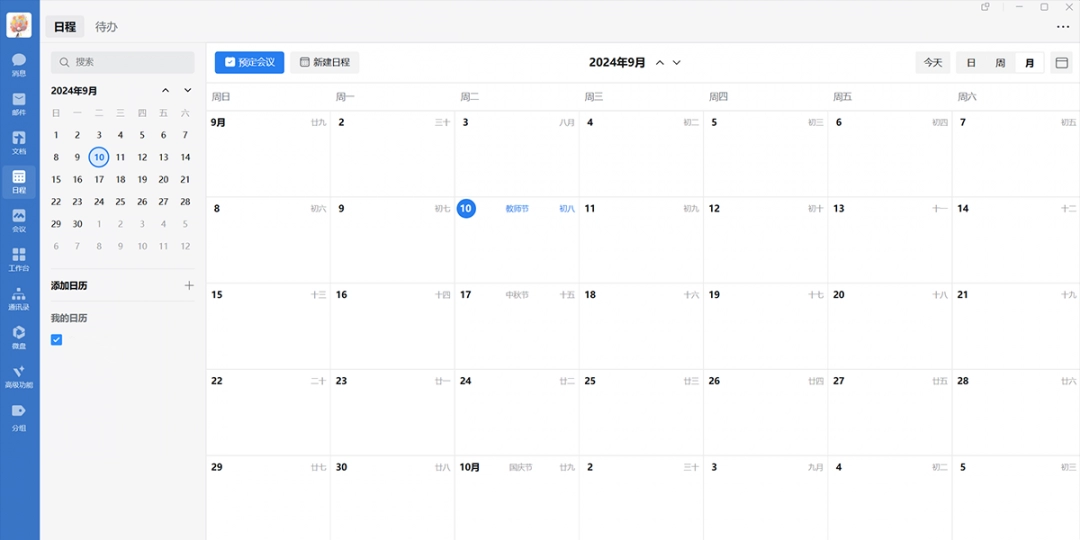The height and width of the screenshot is (540, 1080).
Task: Click the 预定会议 button
Action: pyautogui.click(x=250, y=62)
